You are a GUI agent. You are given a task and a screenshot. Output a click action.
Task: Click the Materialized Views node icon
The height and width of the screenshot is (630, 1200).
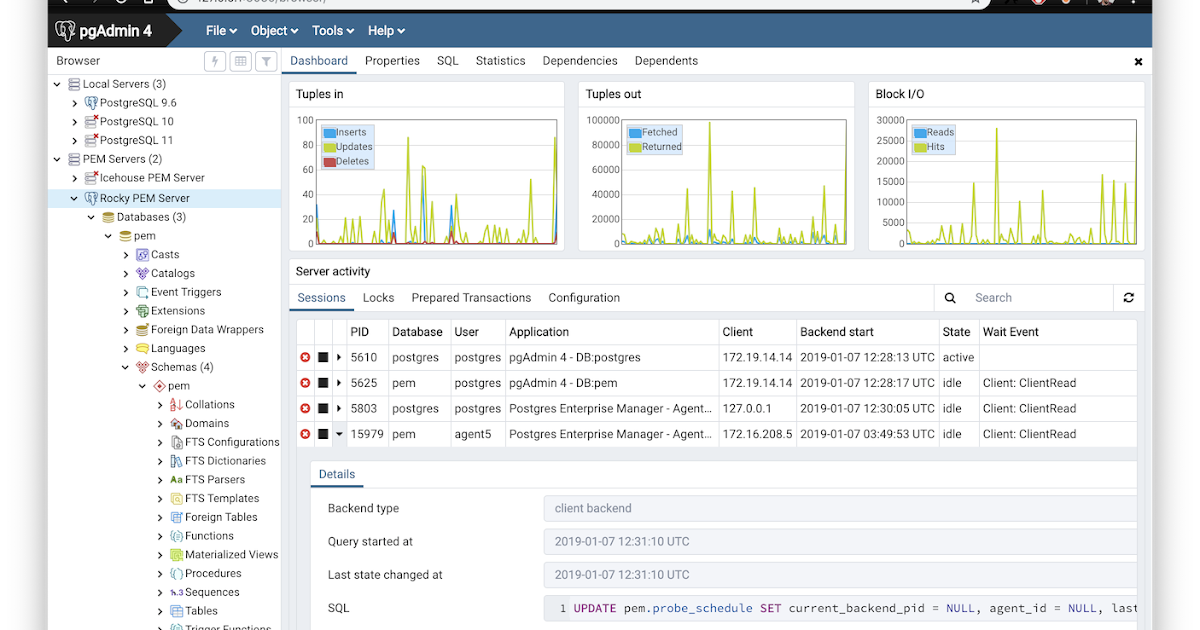[176, 555]
